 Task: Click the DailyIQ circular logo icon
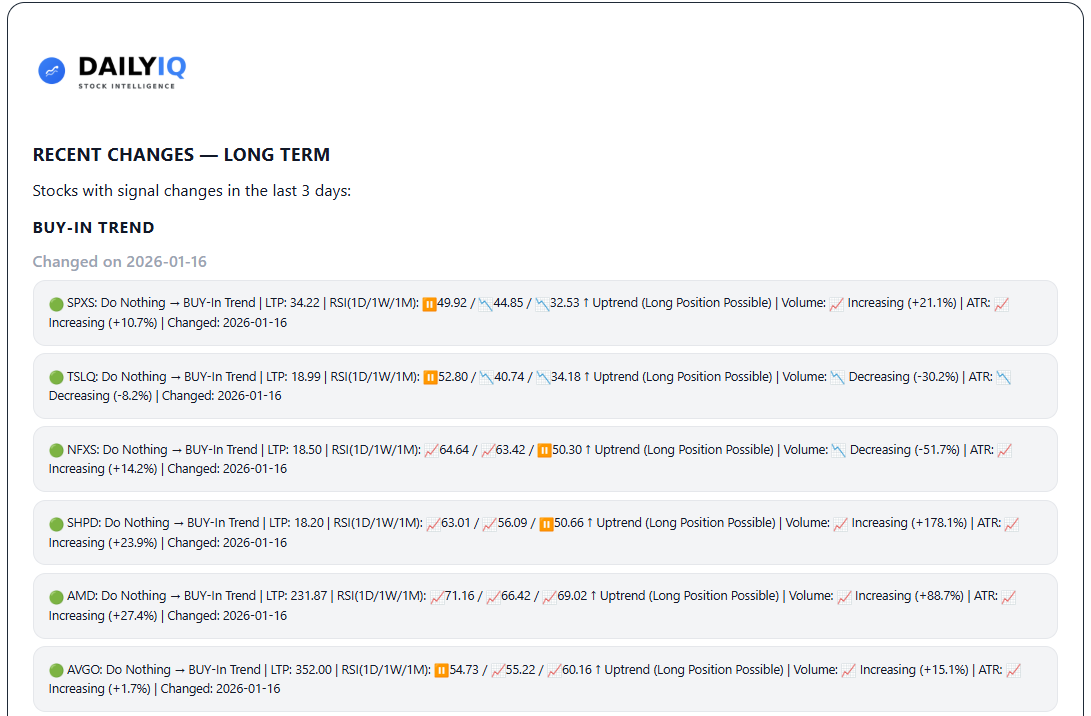[51, 70]
